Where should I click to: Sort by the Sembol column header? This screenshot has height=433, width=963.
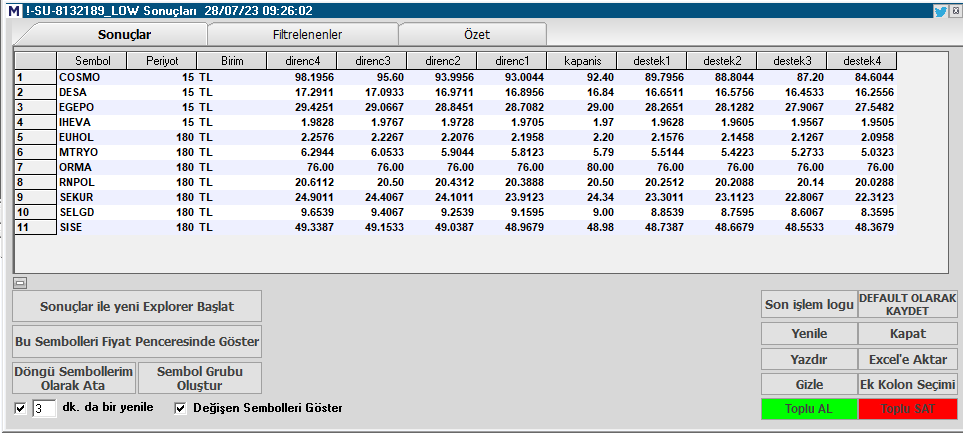pyautogui.click(x=92, y=61)
